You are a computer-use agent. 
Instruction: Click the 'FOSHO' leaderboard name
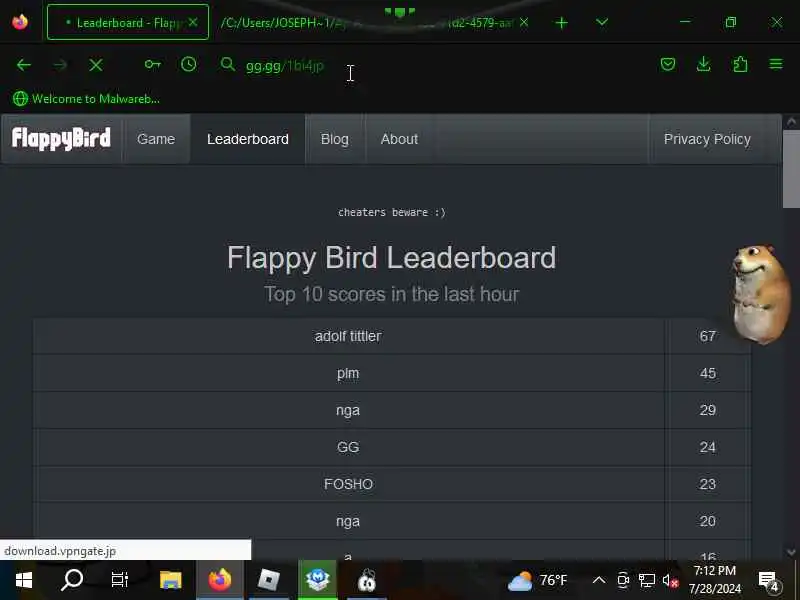pos(348,484)
